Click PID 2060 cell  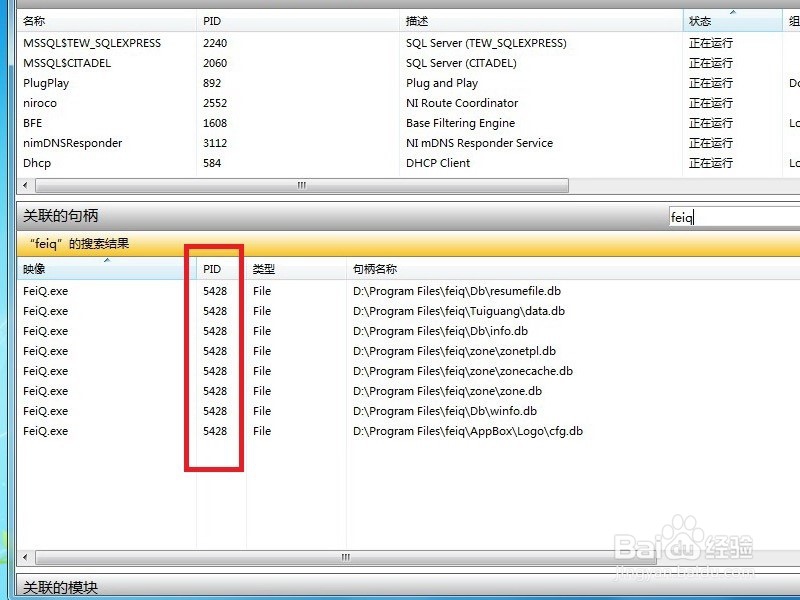coord(215,63)
